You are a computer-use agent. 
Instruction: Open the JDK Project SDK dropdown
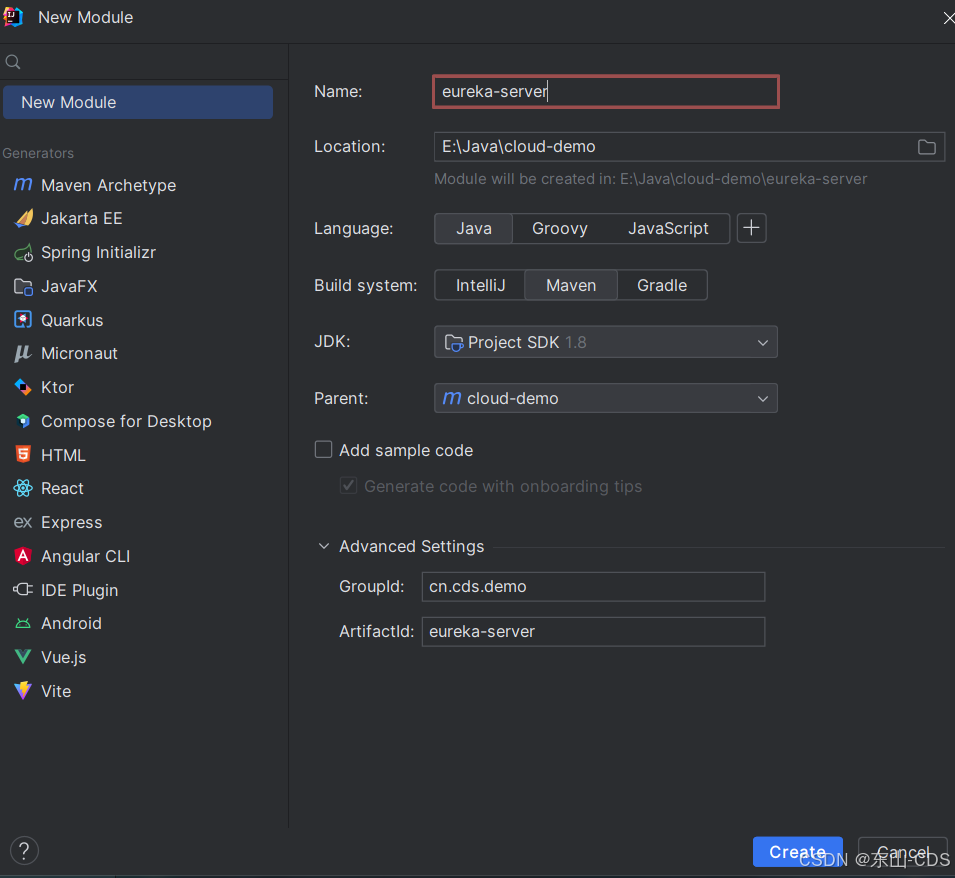pos(605,342)
